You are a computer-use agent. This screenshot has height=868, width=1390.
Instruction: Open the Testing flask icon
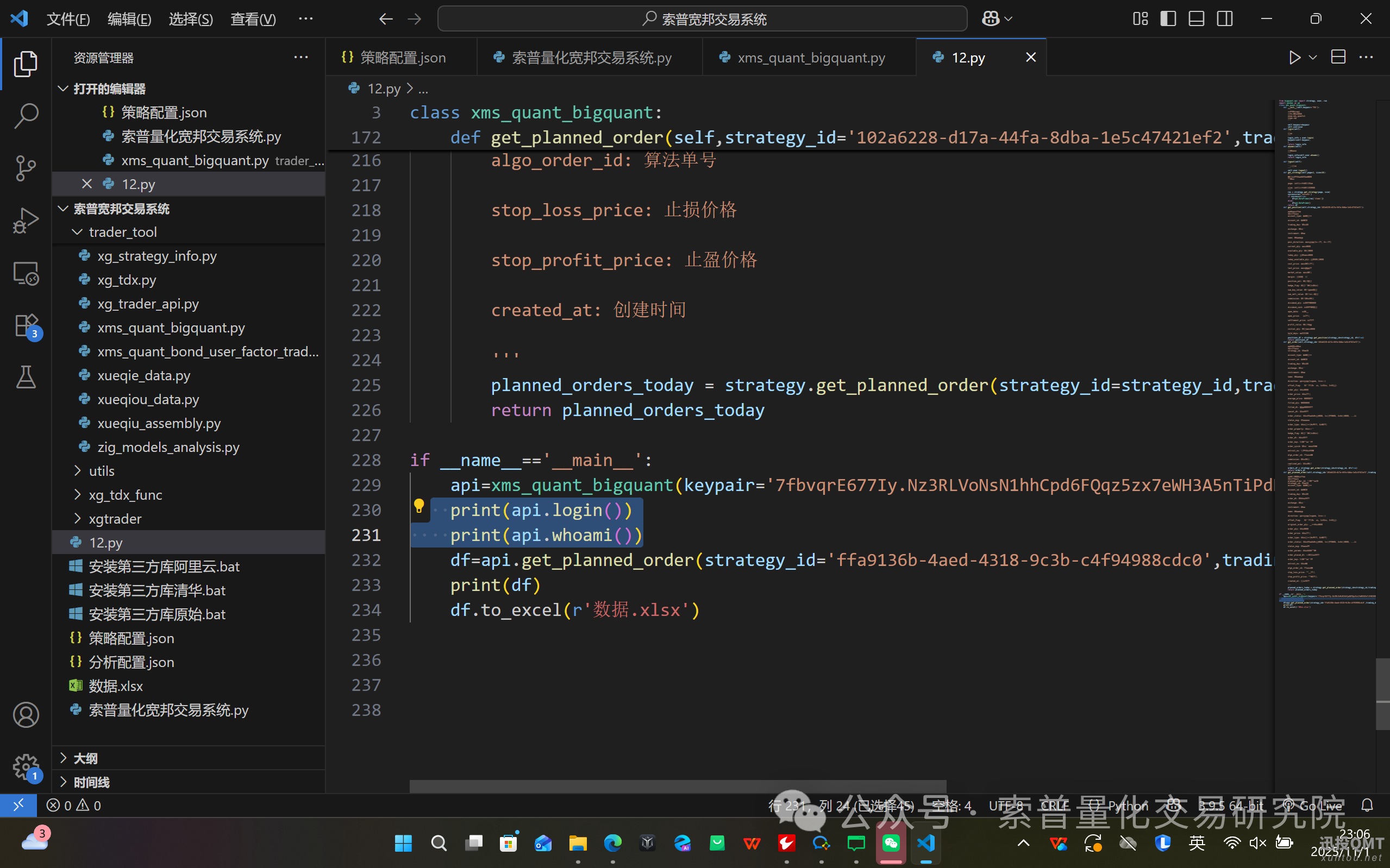pyautogui.click(x=26, y=377)
